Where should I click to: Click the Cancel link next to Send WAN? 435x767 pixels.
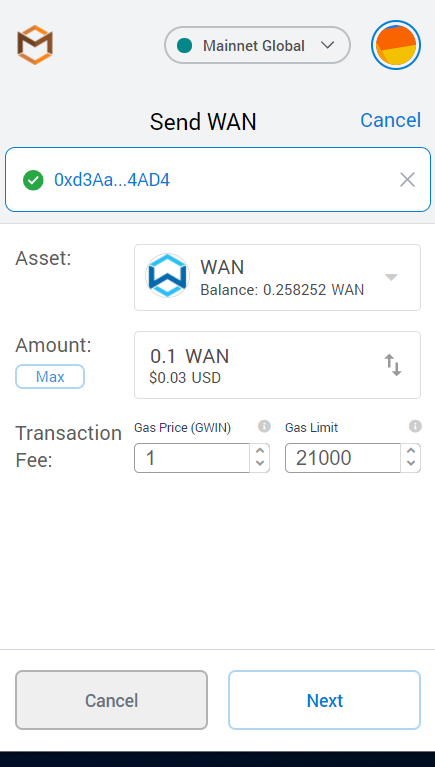tap(390, 120)
